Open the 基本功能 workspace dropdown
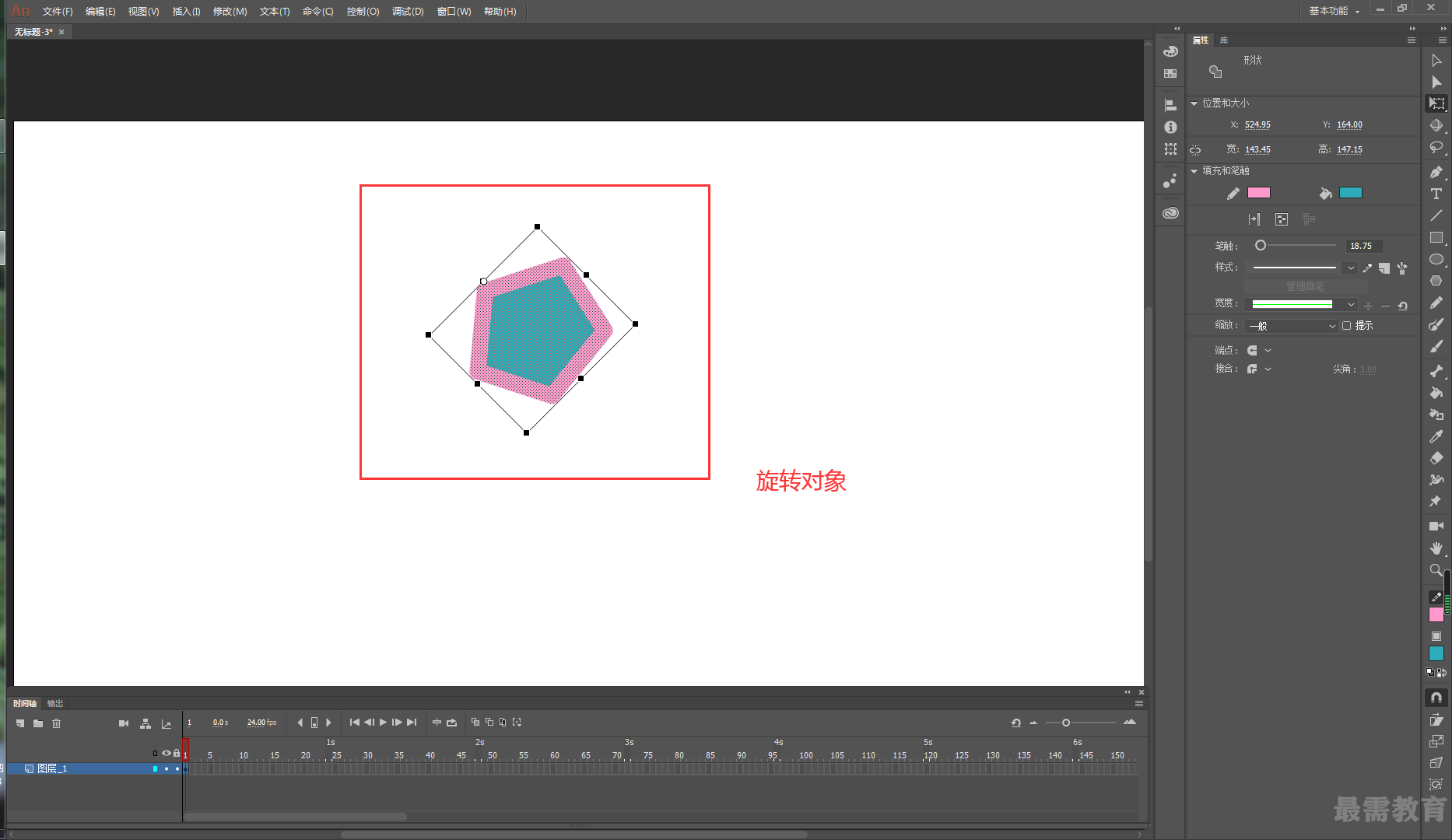Screen dimensions: 1452x840 click(1335, 11)
